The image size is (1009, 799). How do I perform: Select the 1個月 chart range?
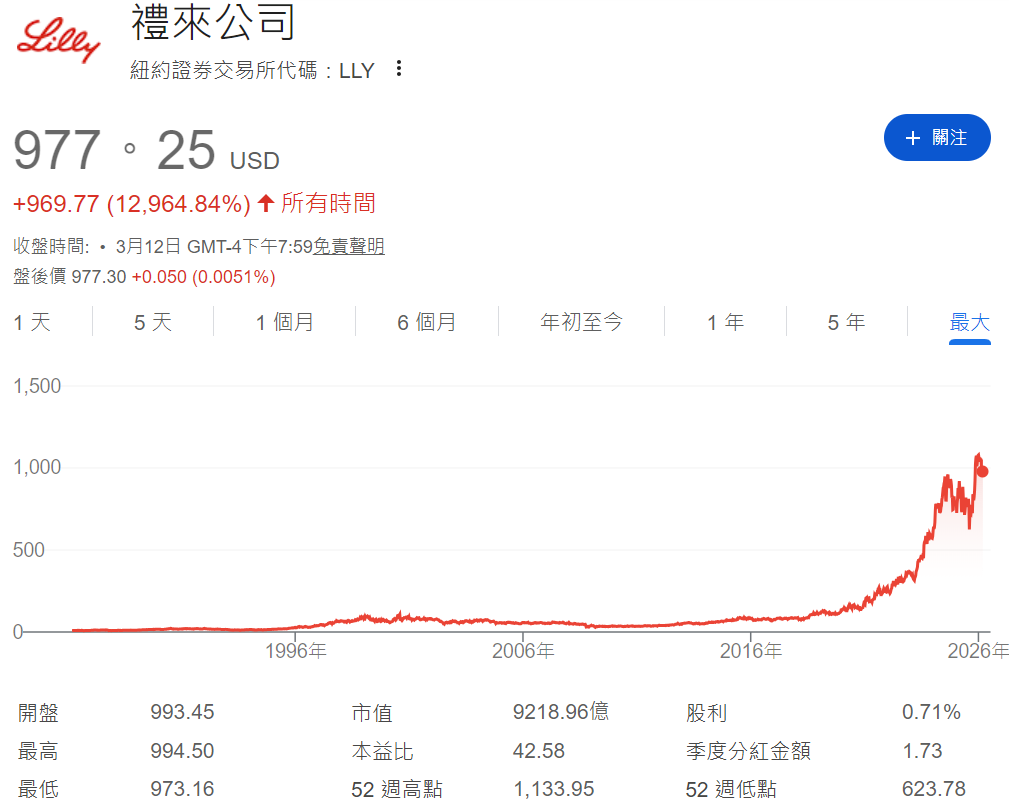coord(285,322)
